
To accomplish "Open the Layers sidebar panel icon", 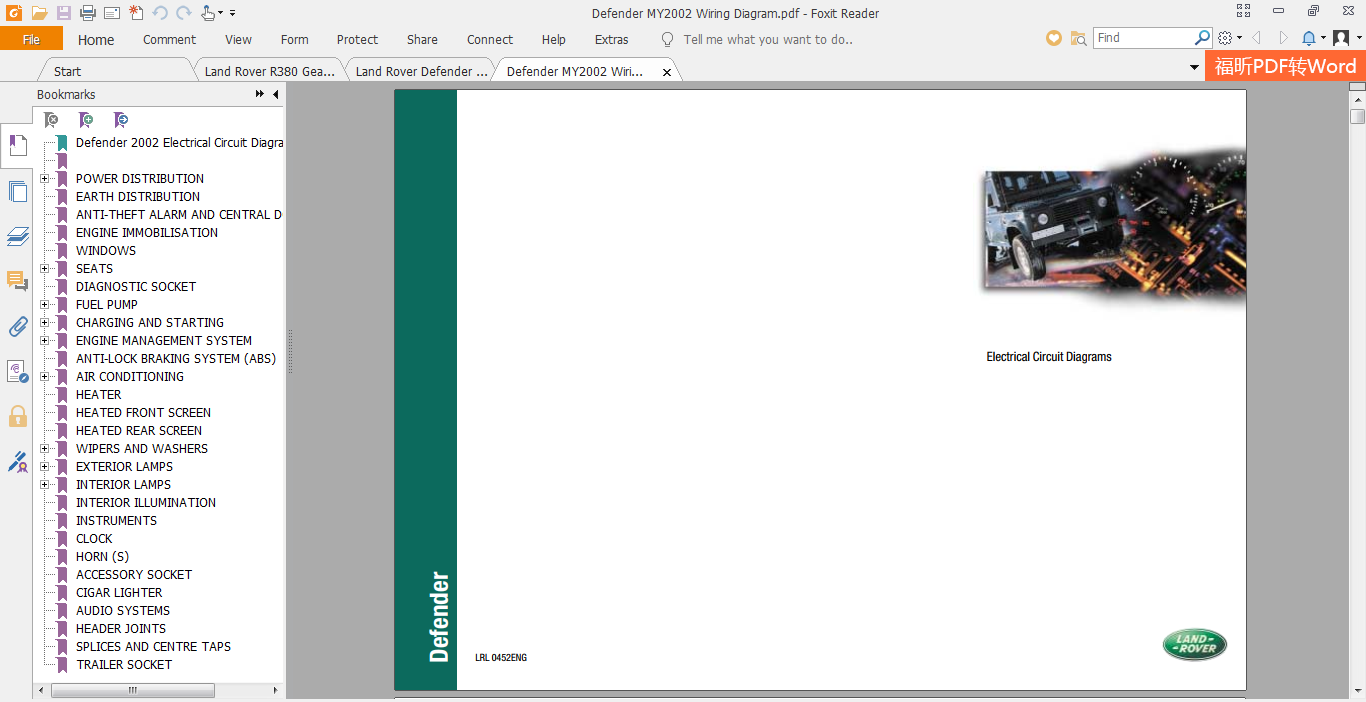I will point(17,237).
